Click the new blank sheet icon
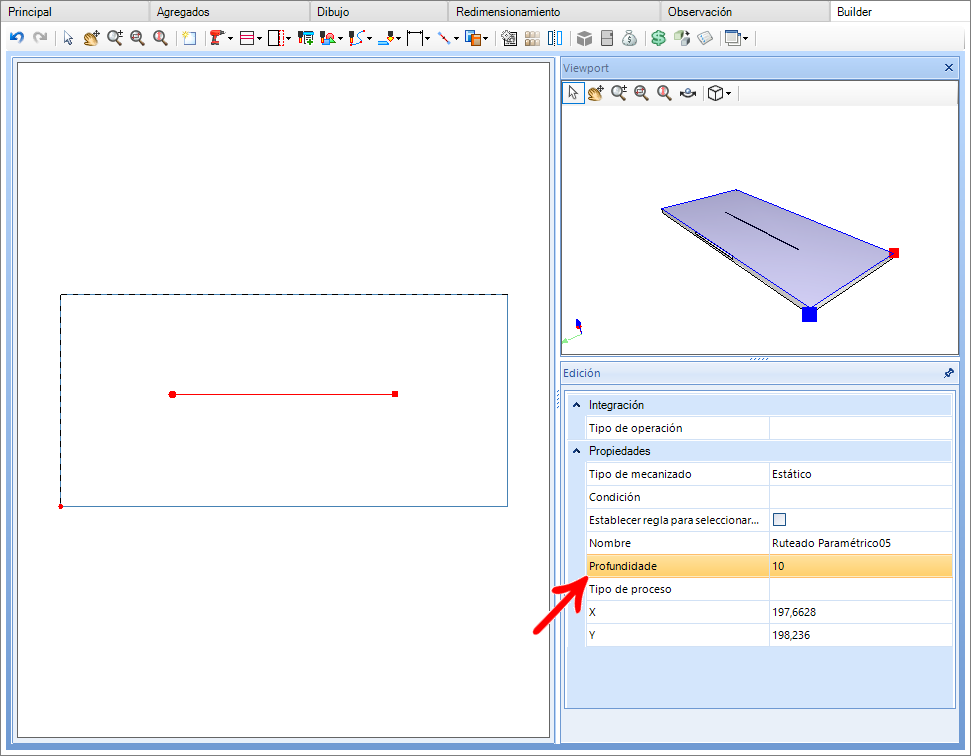 point(189,38)
